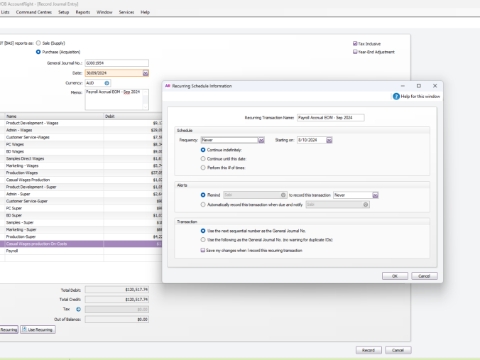Select the Customer Service-Wages row
The image size is (480, 360).
point(81,137)
